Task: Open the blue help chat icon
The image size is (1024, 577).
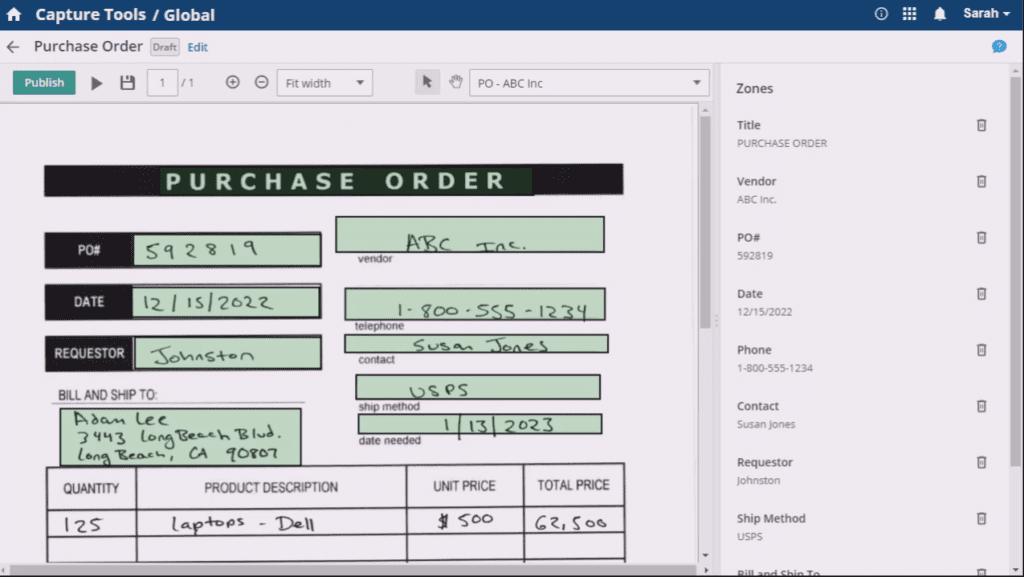Action: tap(999, 46)
